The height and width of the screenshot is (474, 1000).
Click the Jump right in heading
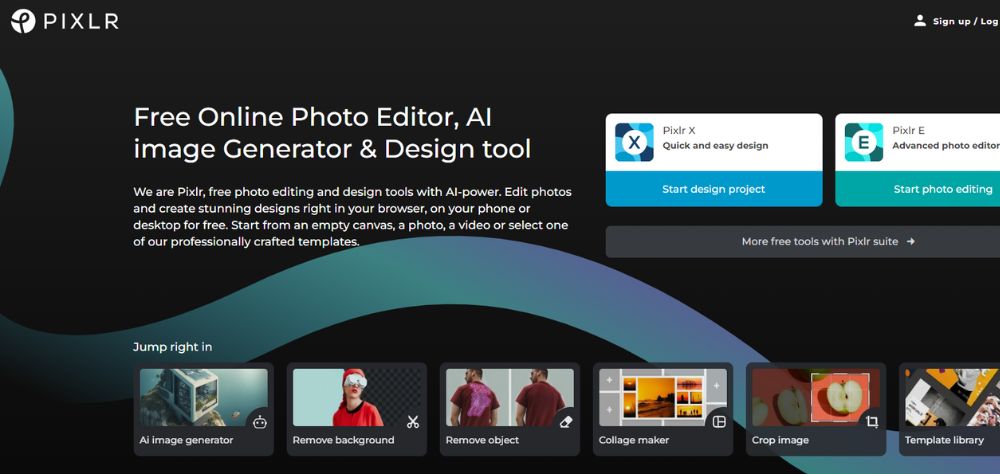pyautogui.click(x=173, y=347)
